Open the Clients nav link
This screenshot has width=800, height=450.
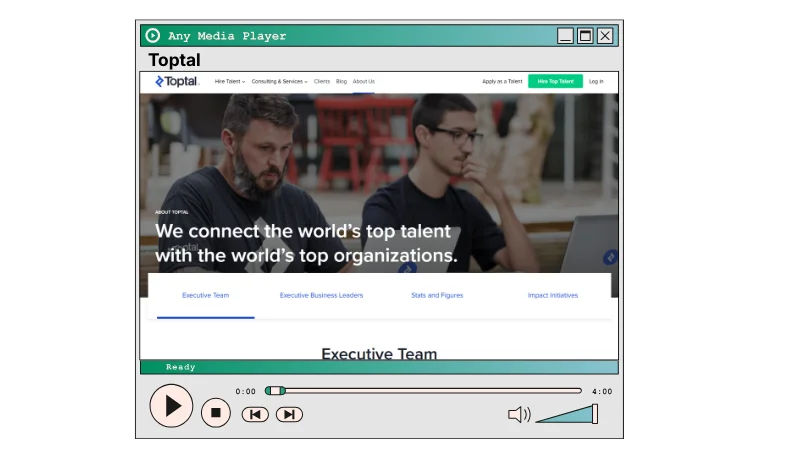(x=322, y=81)
